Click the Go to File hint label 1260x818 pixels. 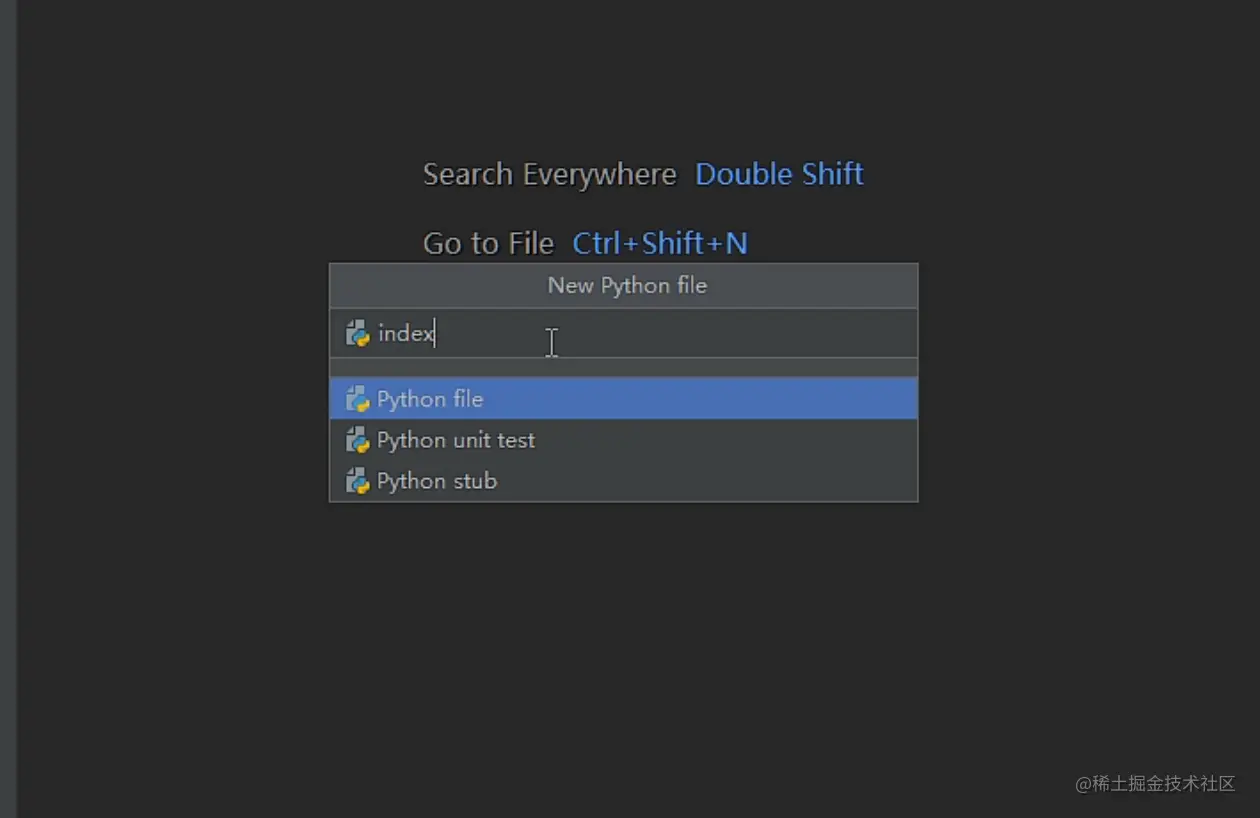point(488,243)
